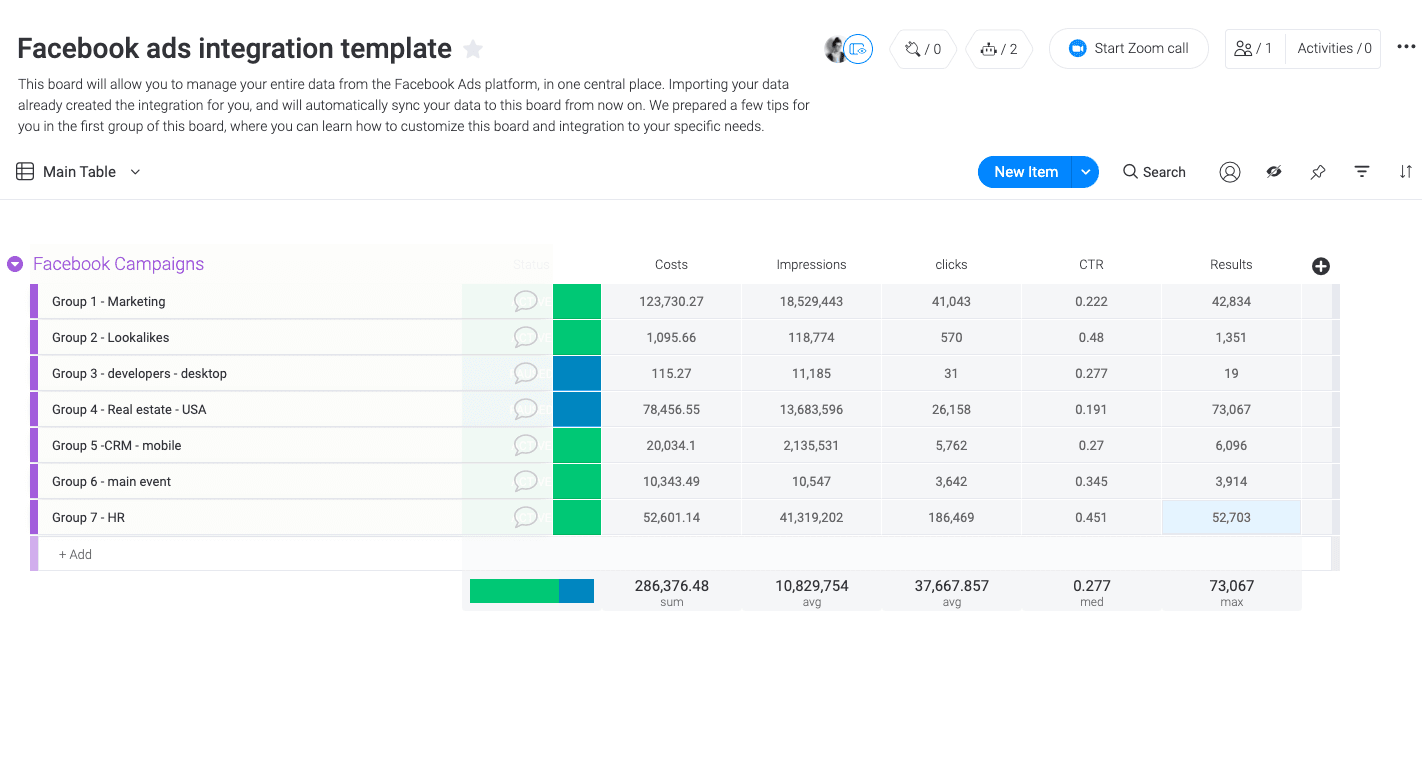Open the Main Table view dropdown
The height and width of the screenshot is (777, 1422).
click(135, 172)
